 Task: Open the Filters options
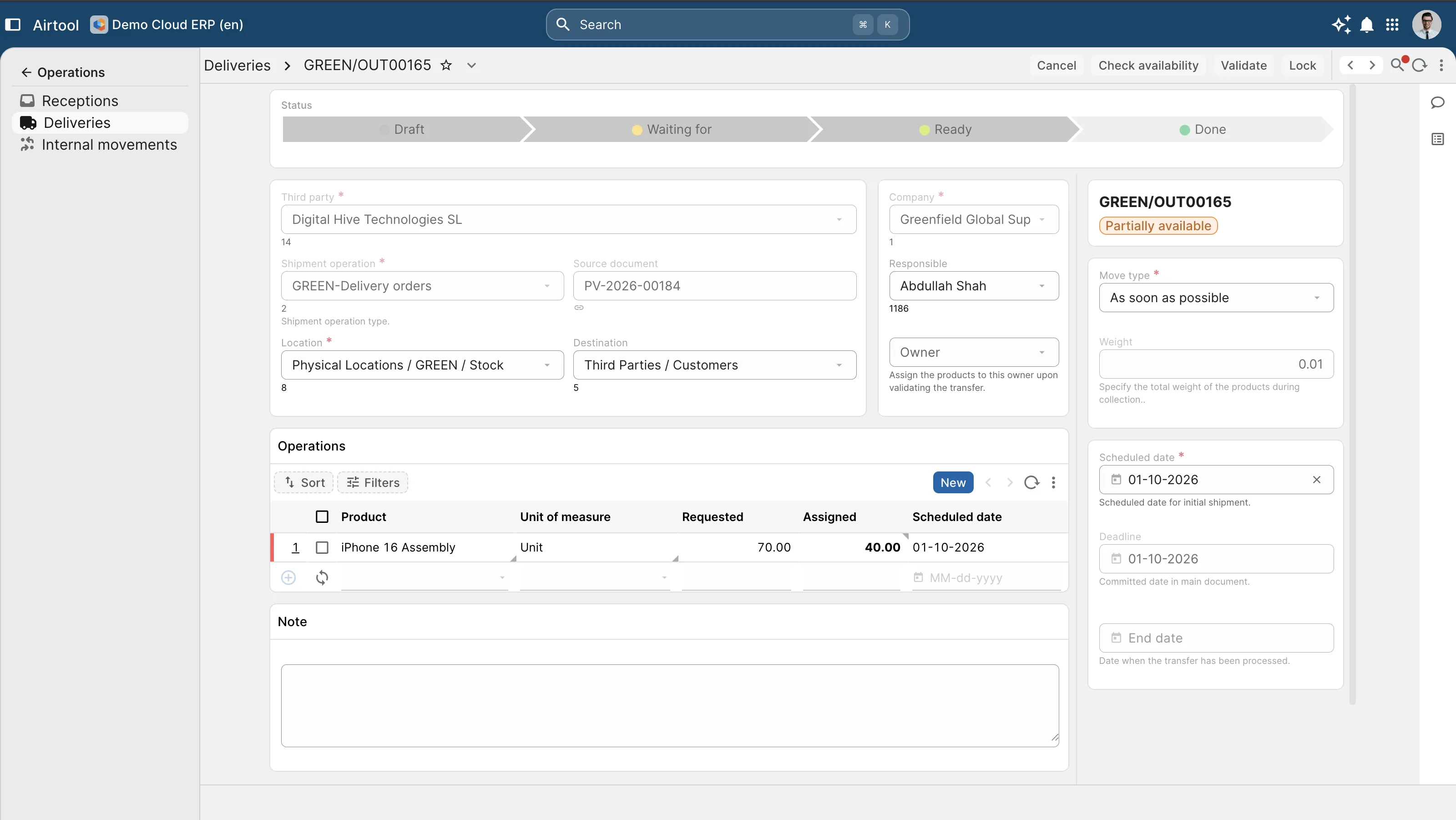point(373,482)
